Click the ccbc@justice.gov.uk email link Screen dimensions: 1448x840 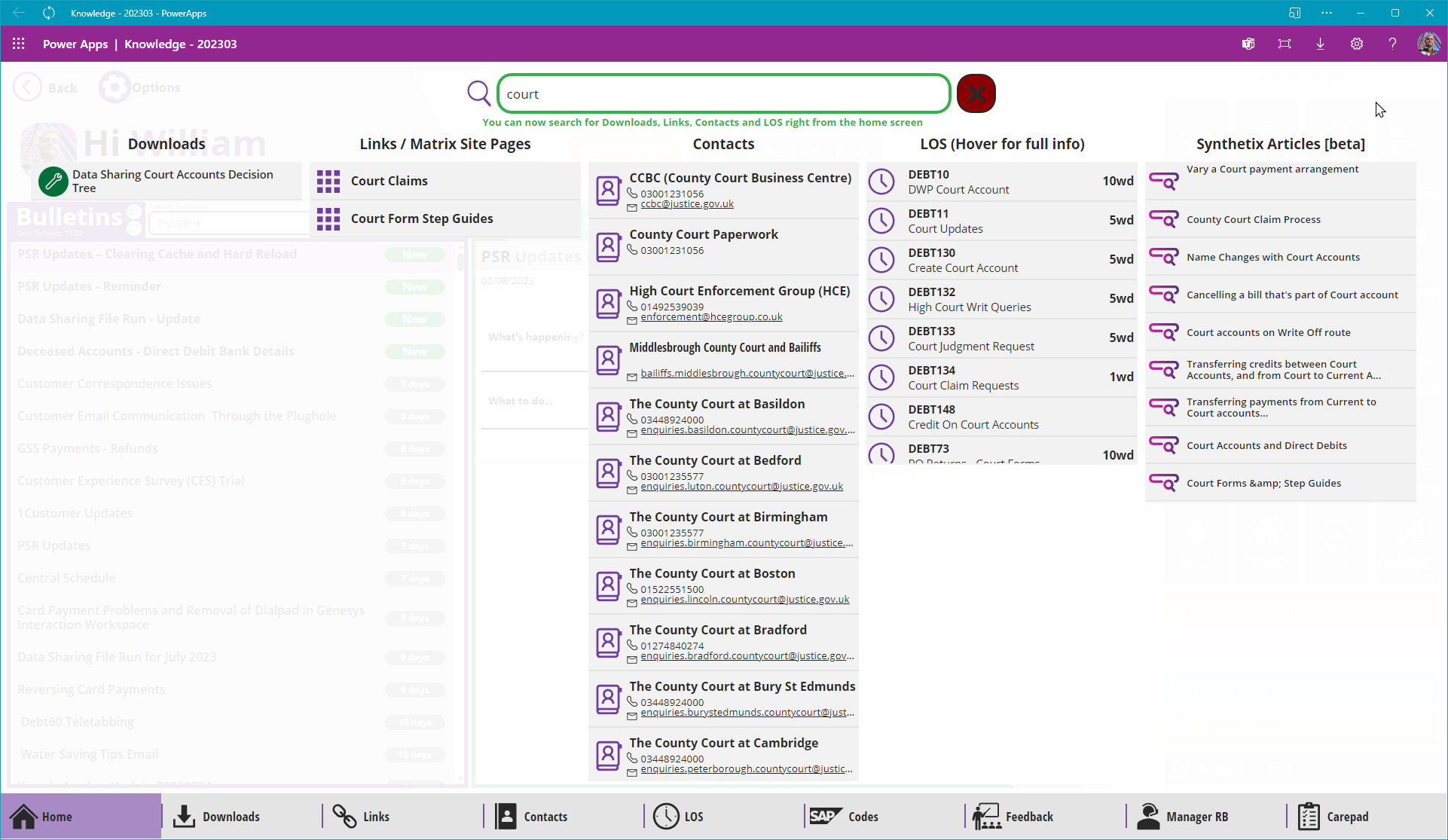click(x=686, y=204)
